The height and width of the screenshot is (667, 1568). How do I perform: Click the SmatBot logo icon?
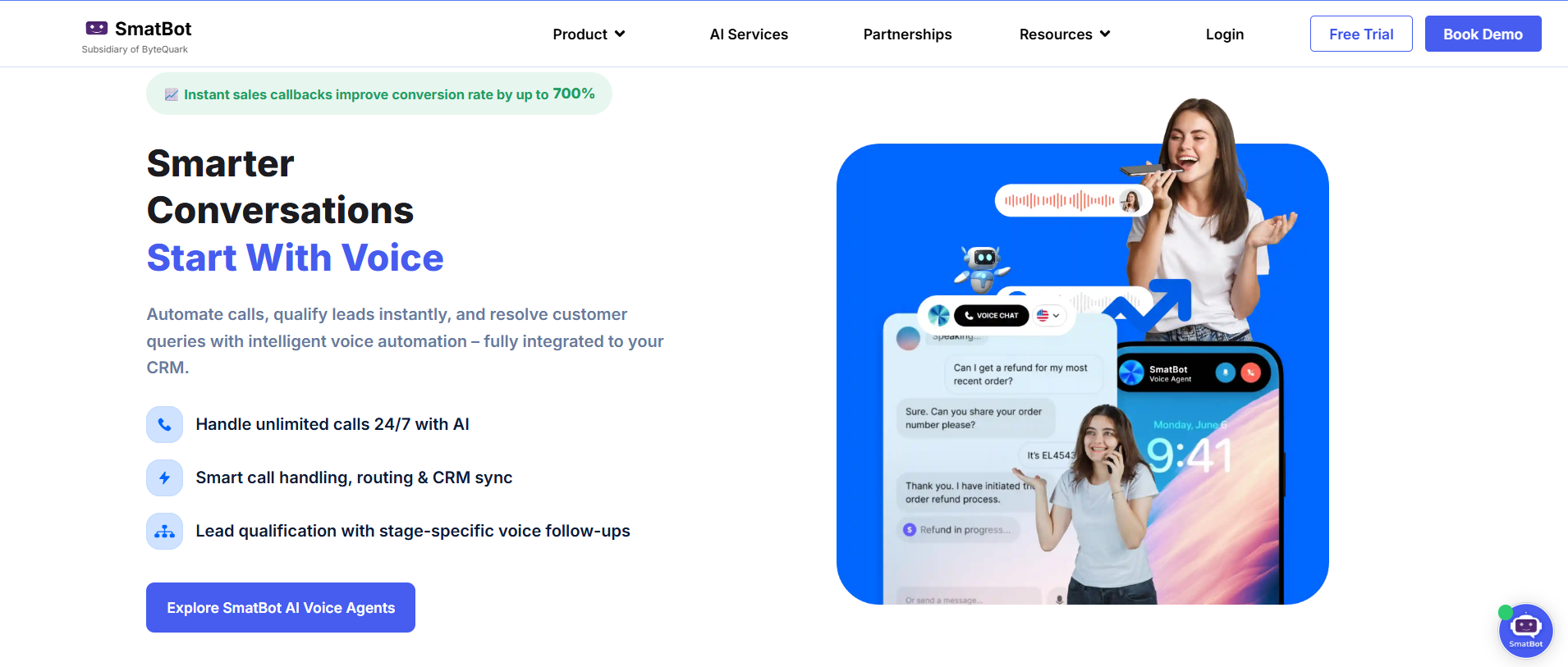coord(97,29)
